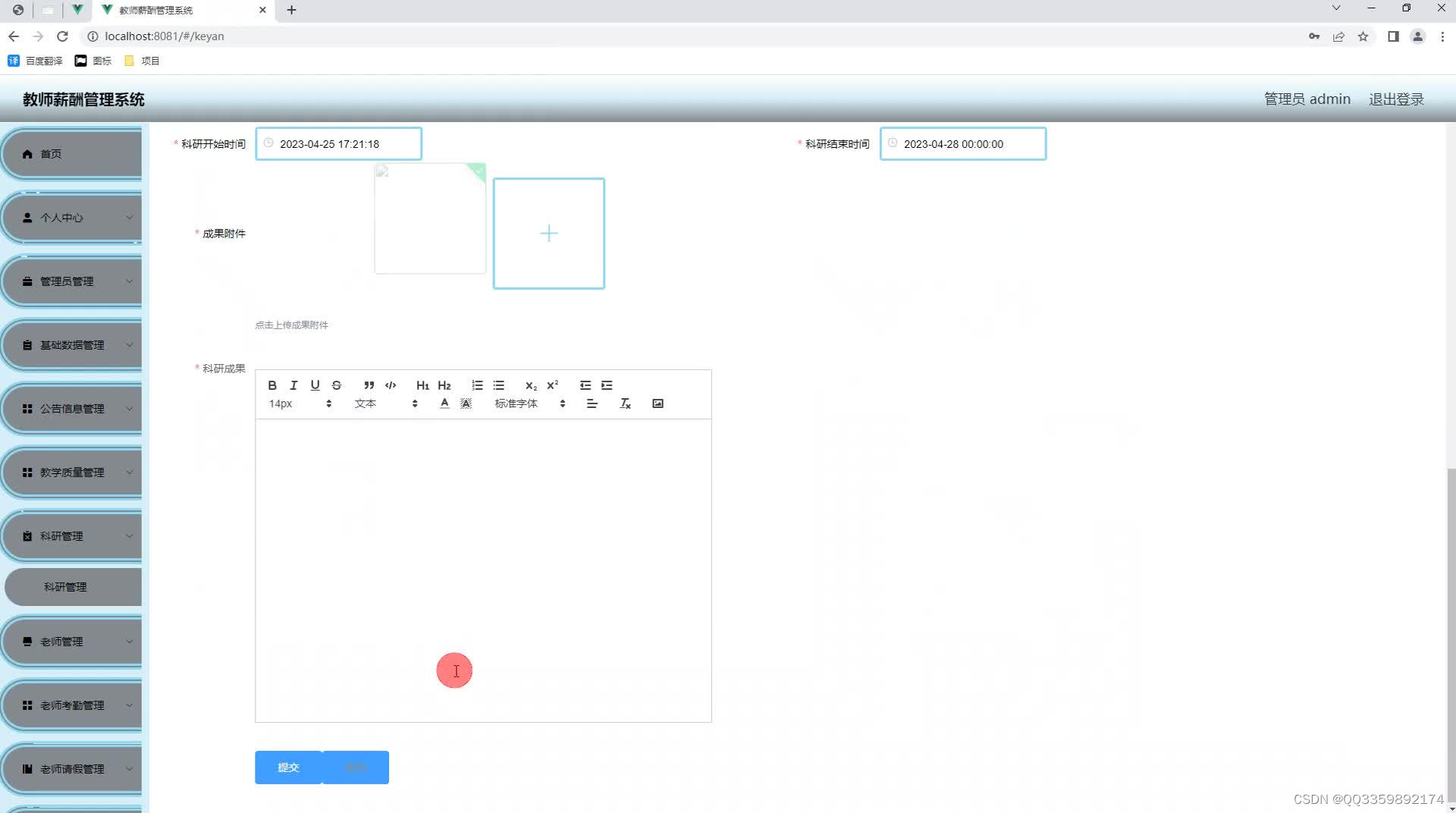Open the Chrome three-dot menu
1456x813 pixels.
pos(1442,36)
